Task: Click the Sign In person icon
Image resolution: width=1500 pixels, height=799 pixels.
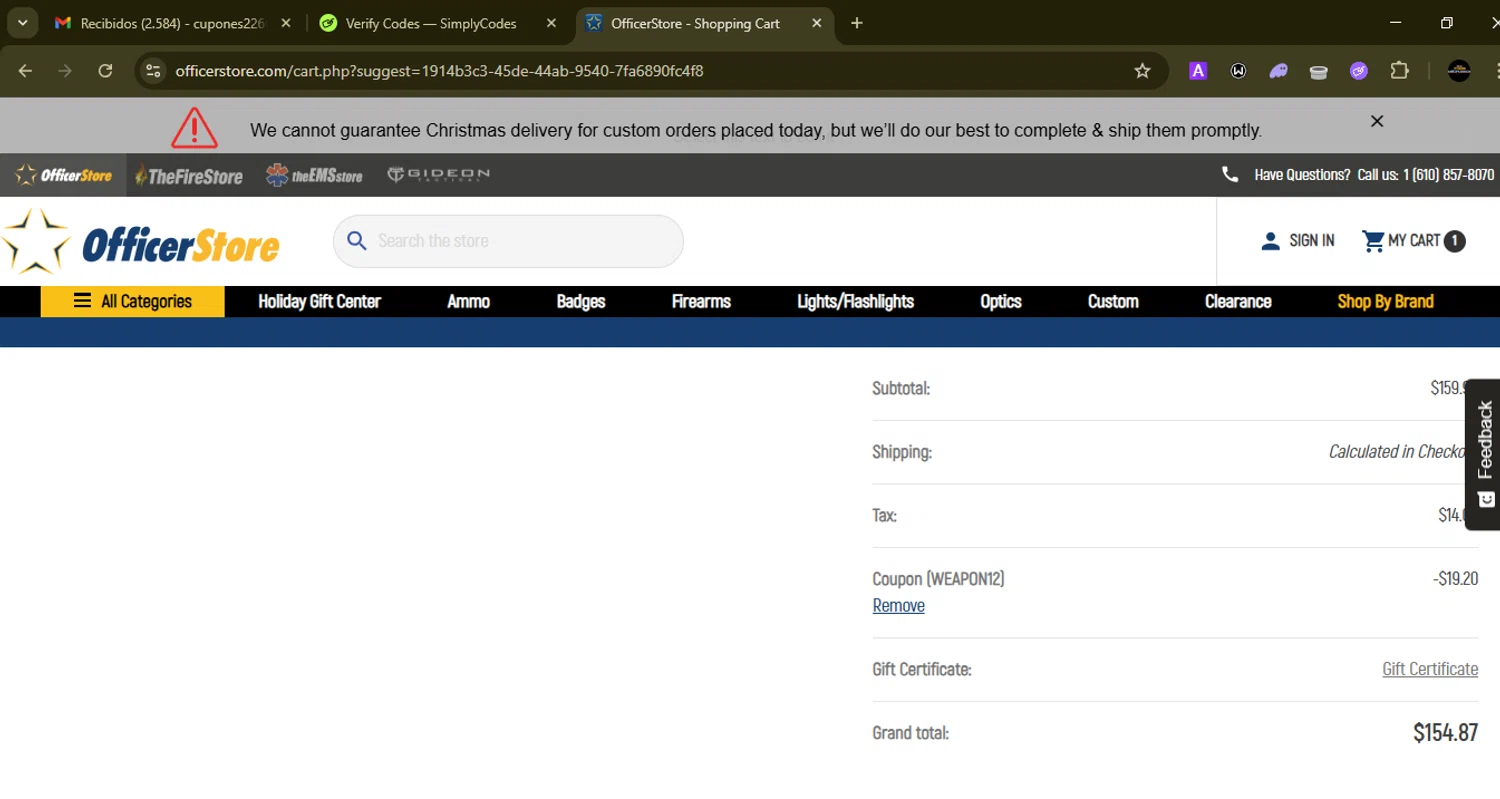Action: (1270, 241)
